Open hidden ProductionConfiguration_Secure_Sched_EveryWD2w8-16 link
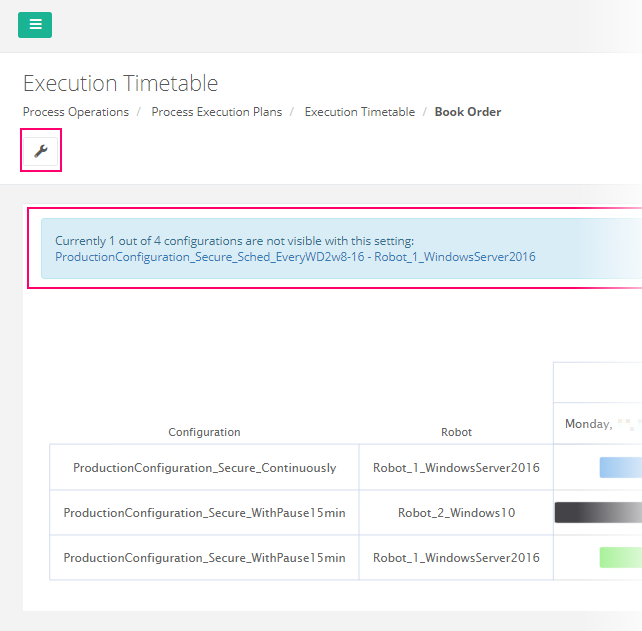The height and width of the screenshot is (631, 642). pyautogui.click(x=295, y=257)
